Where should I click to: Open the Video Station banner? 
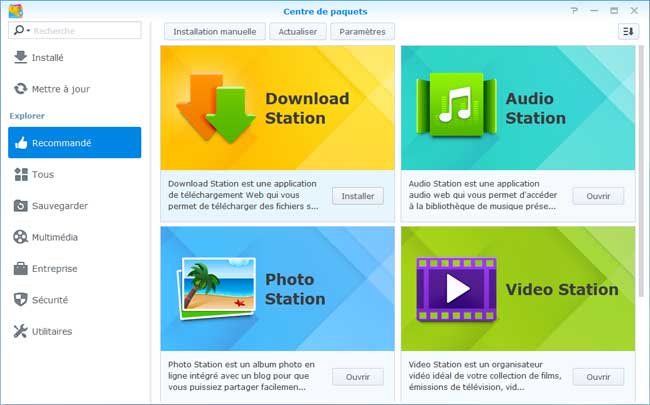pyautogui.click(x=518, y=289)
